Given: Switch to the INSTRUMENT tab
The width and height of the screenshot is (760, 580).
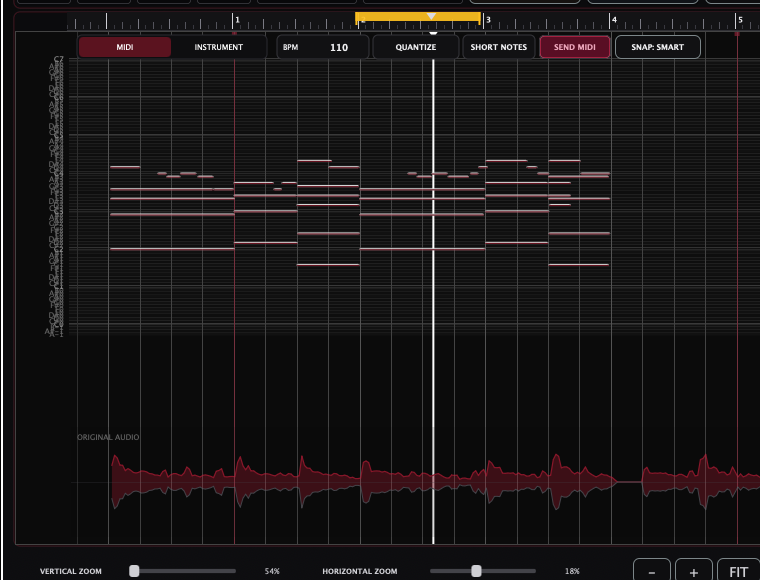Looking at the screenshot, I should pos(218,47).
